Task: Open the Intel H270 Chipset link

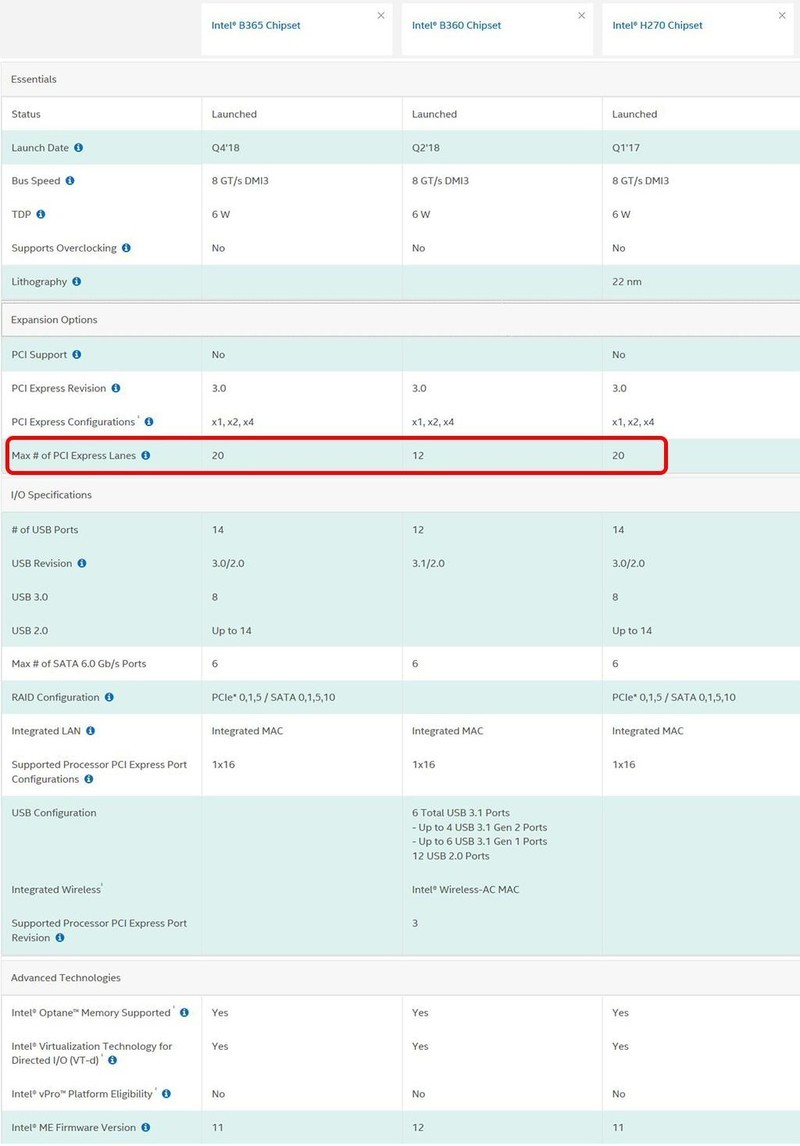Action: pyautogui.click(x=657, y=25)
